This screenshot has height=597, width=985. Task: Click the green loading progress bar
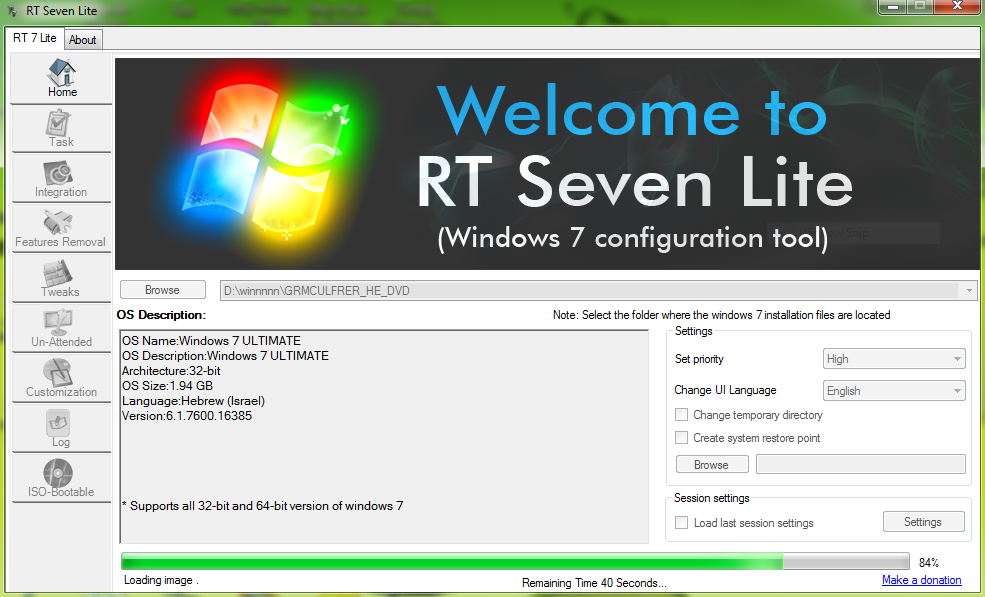pos(515,561)
